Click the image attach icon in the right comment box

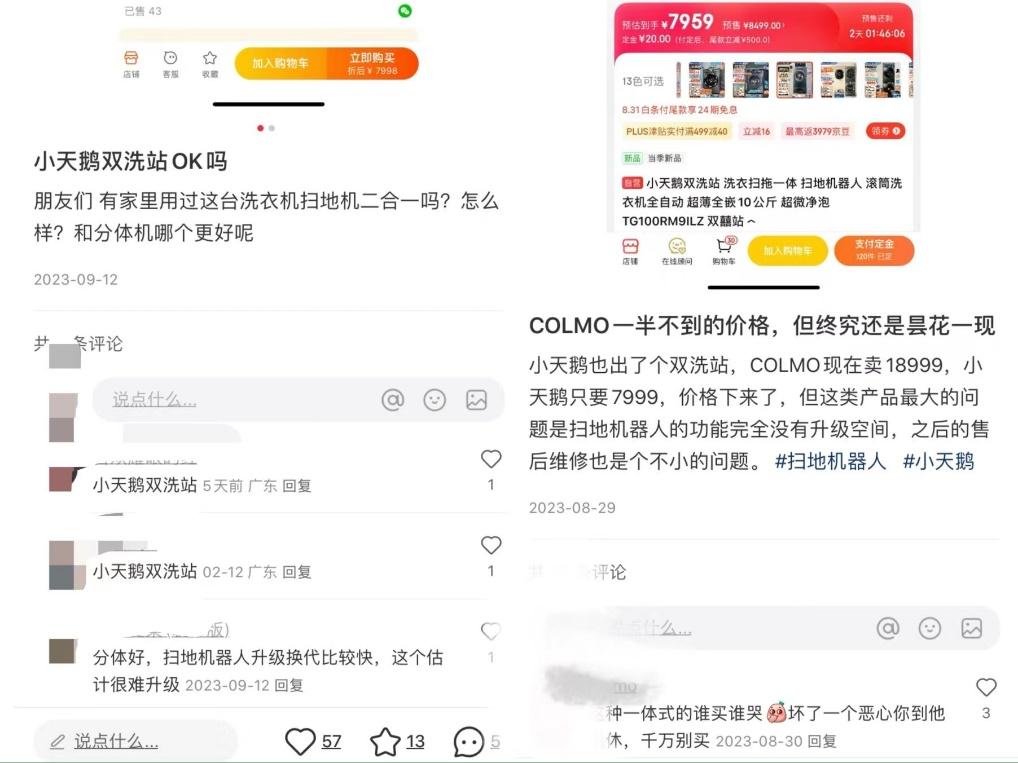971,628
